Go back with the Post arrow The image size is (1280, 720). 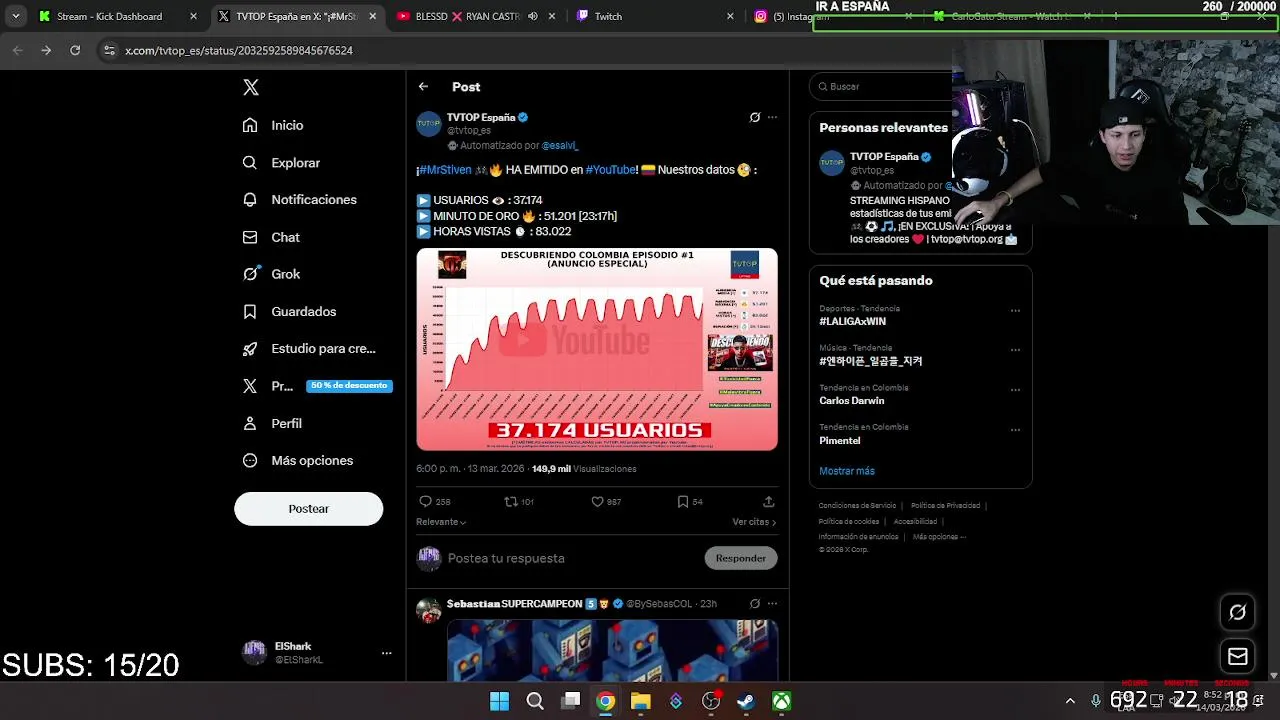(423, 87)
